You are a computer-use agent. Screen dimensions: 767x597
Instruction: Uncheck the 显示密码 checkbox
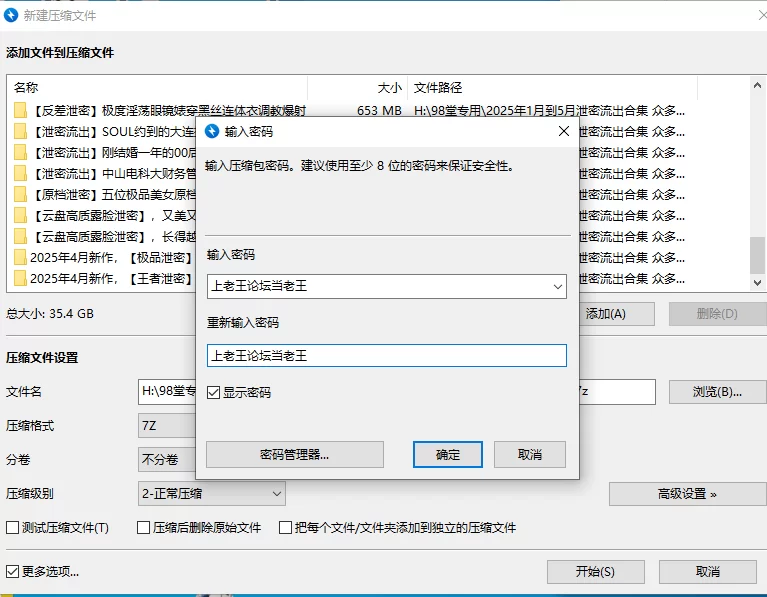point(213,392)
